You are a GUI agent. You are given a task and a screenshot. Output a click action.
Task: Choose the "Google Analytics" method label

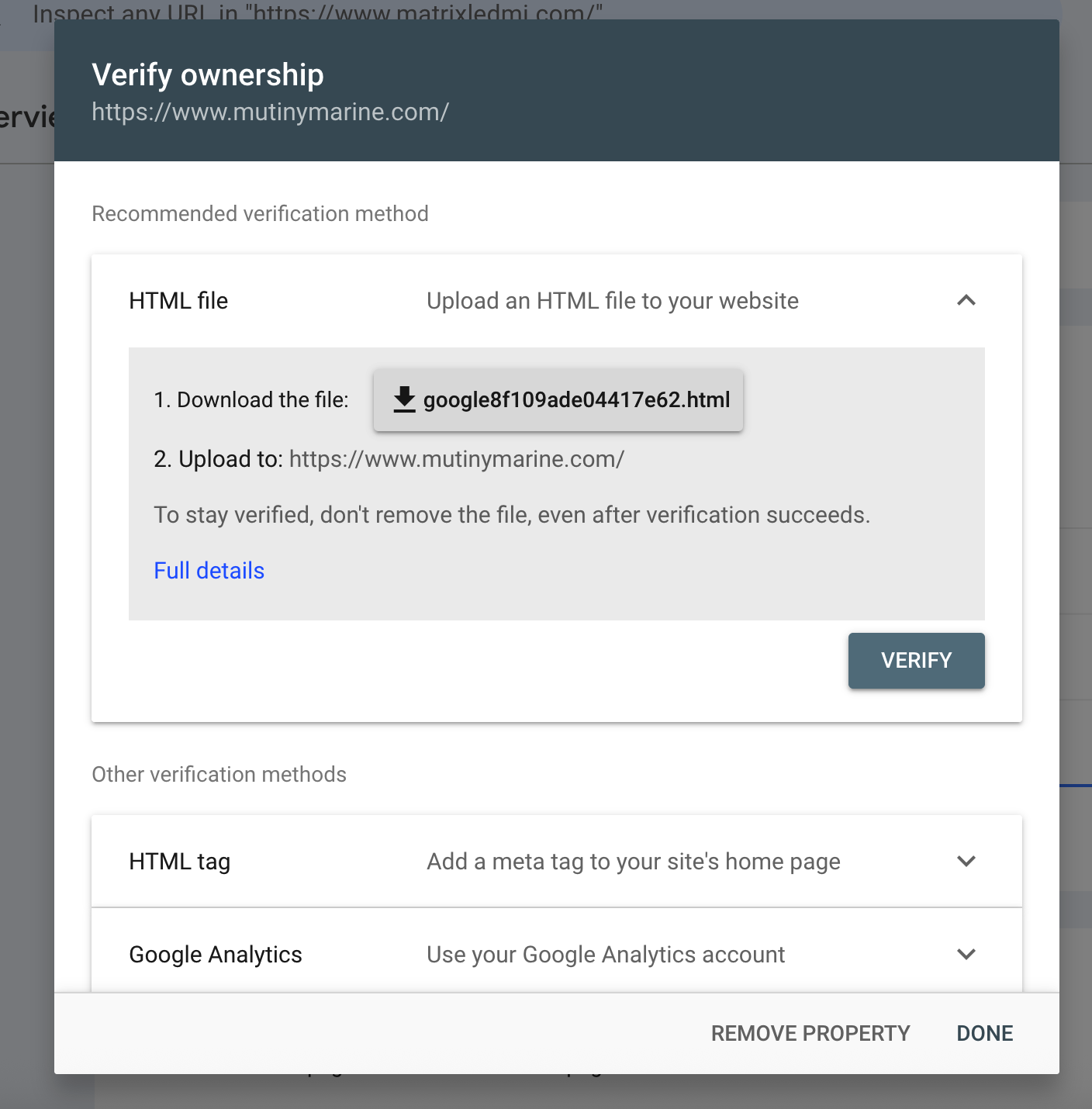click(215, 955)
